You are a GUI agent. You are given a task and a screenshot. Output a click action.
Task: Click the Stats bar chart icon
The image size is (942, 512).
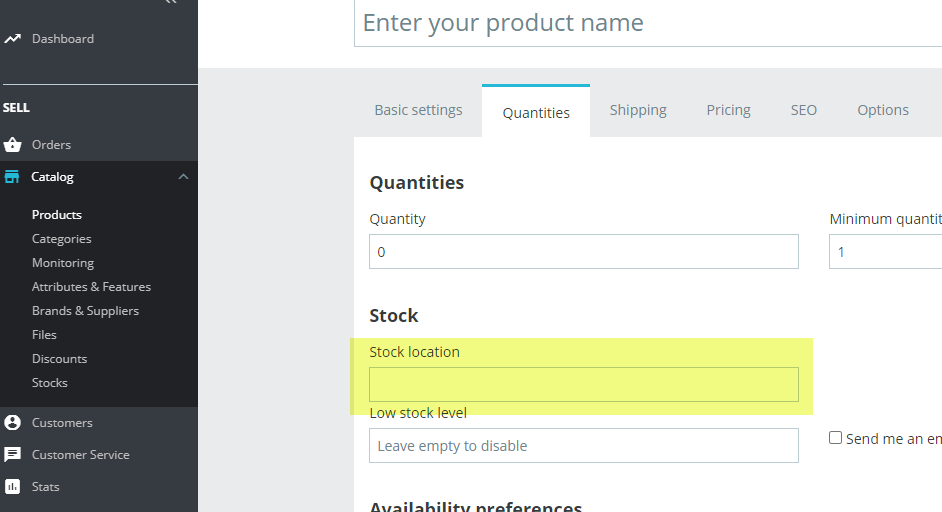pyautogui.click(x=12, y=487)
